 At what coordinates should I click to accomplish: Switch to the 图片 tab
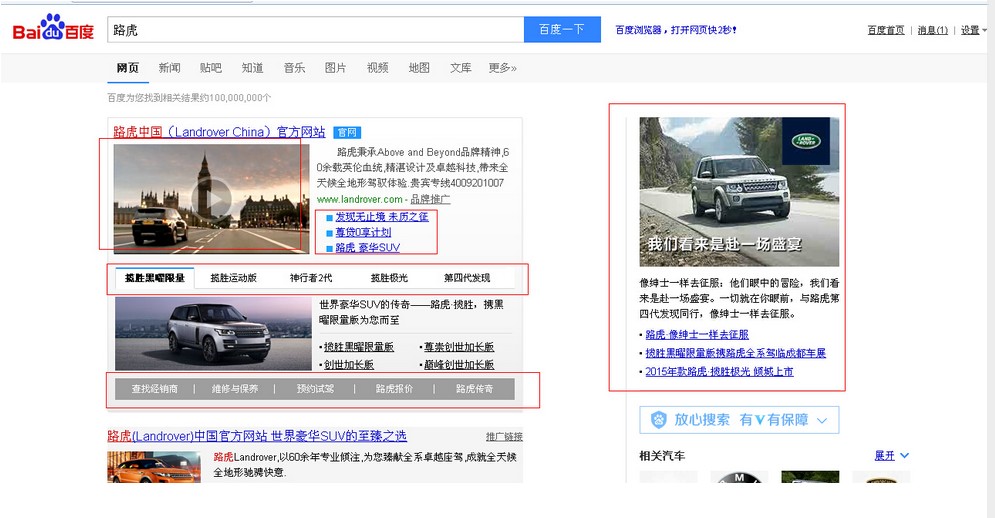click(x=336, y=68)
